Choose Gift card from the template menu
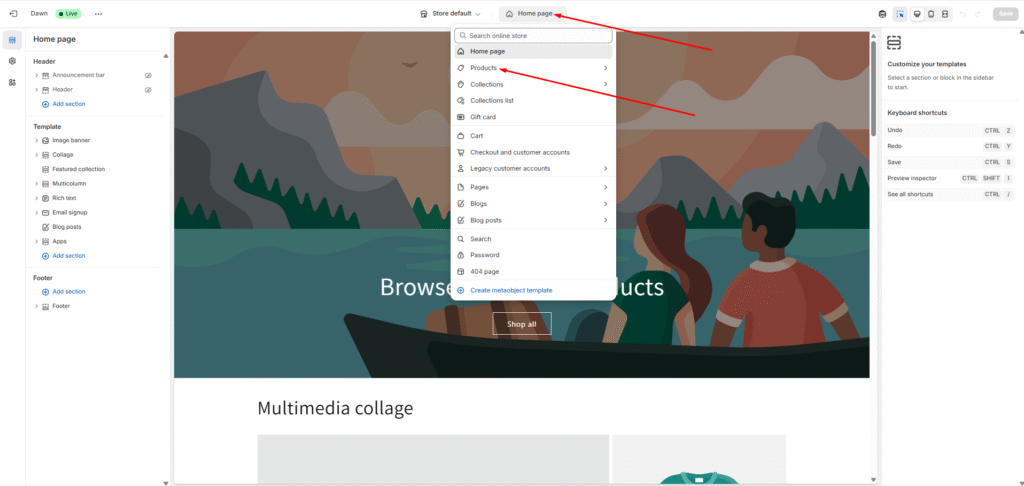Viewport: 1024px width, 486px height. point(483,117)
